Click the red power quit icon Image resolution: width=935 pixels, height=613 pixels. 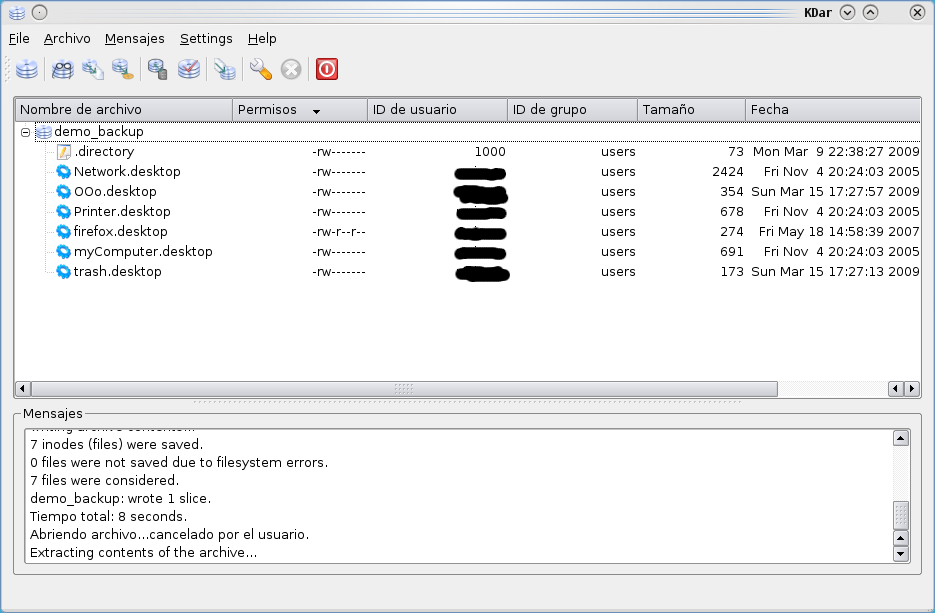[327, 69]
